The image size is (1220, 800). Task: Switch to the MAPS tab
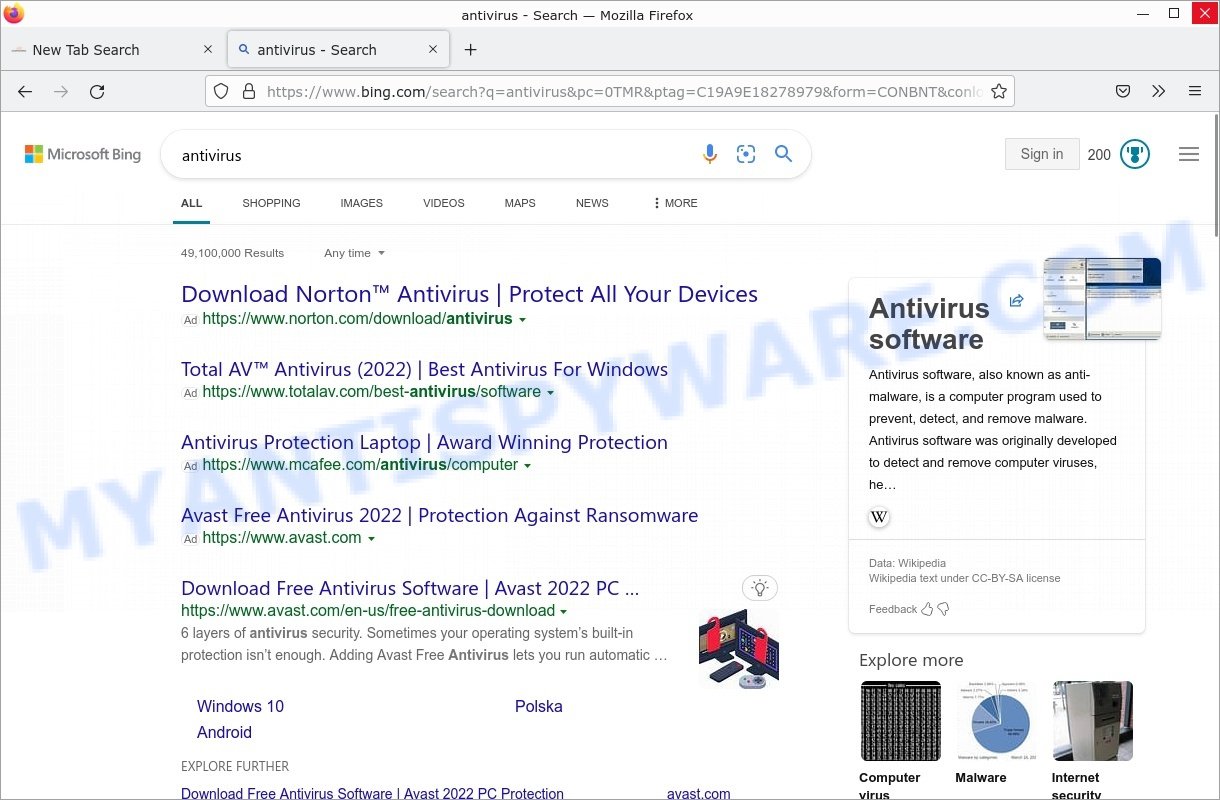tap(520, 203)
